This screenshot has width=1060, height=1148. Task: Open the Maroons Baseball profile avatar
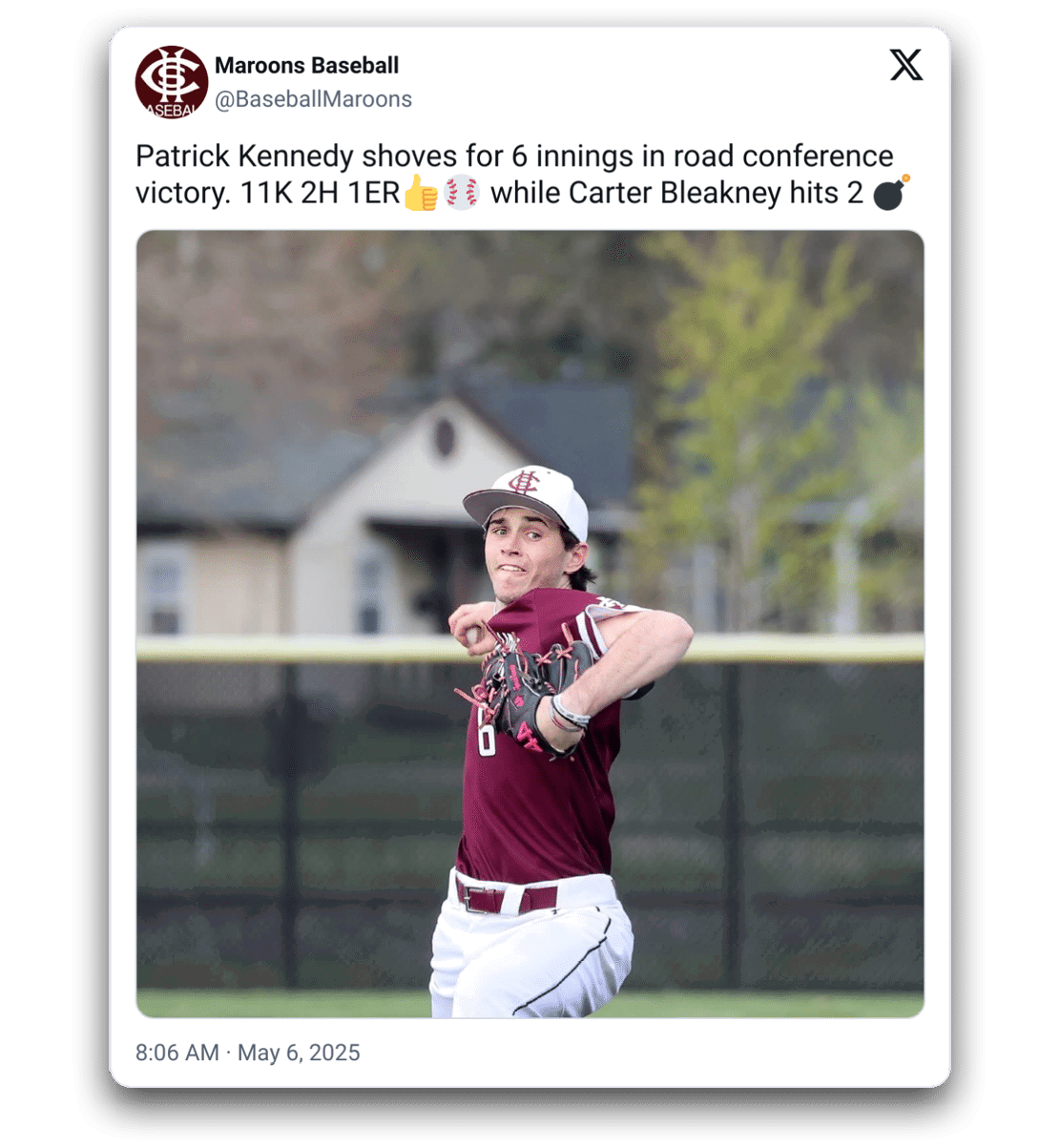point(172,82)
